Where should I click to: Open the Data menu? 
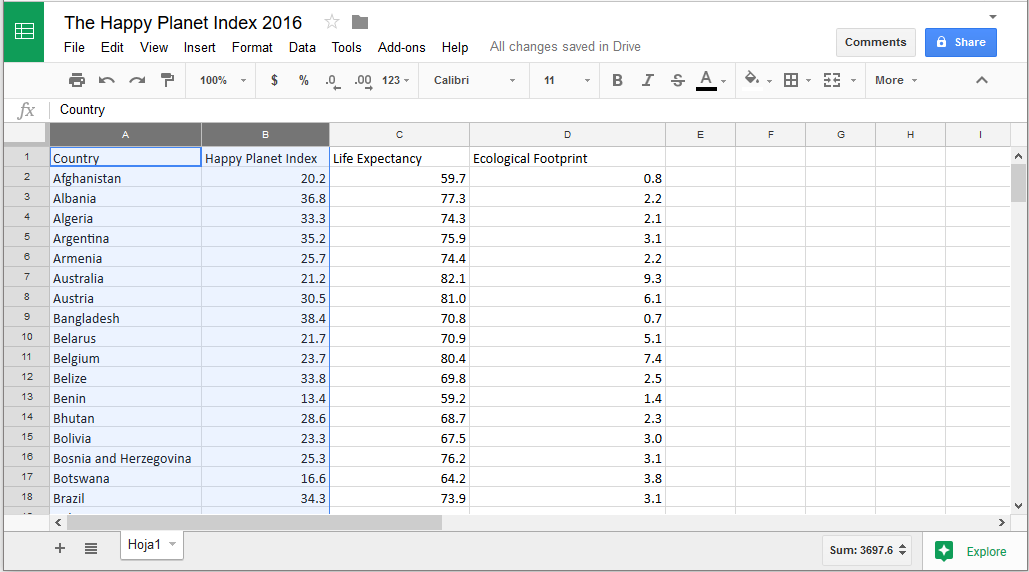[x=302, y=47]
